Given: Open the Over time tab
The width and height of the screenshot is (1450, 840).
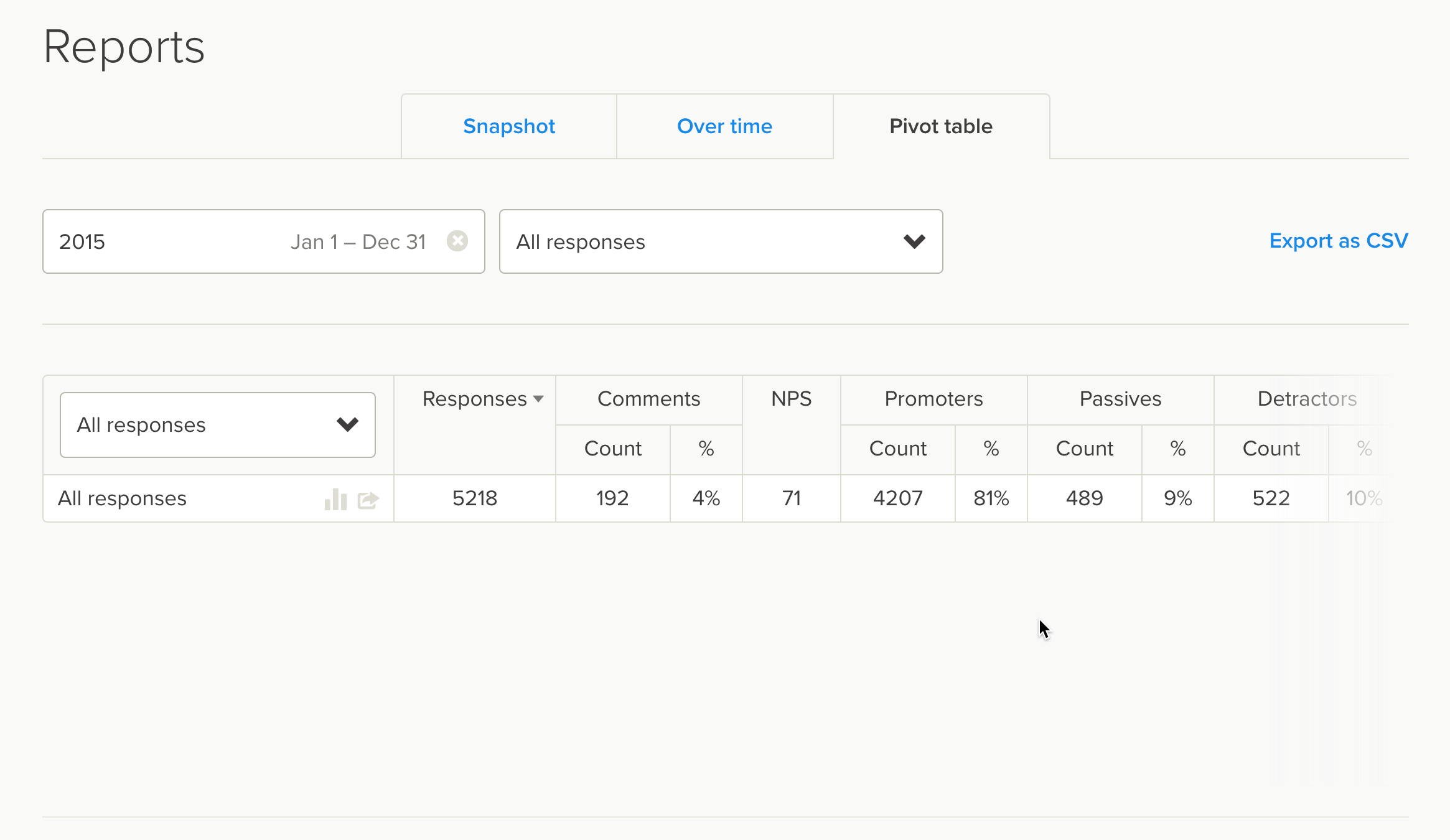Looking at the screenshot, I should pos(724,126).
